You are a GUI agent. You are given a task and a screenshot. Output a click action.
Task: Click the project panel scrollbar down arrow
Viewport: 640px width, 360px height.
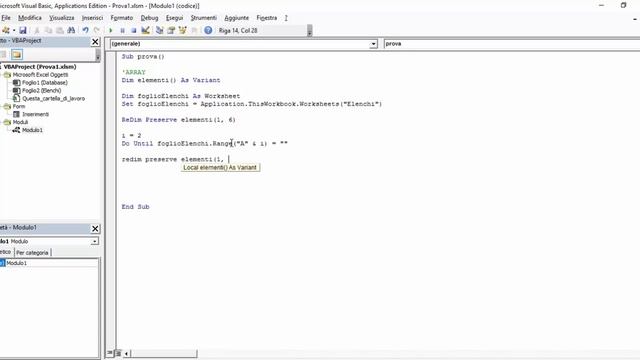[98, 56]
